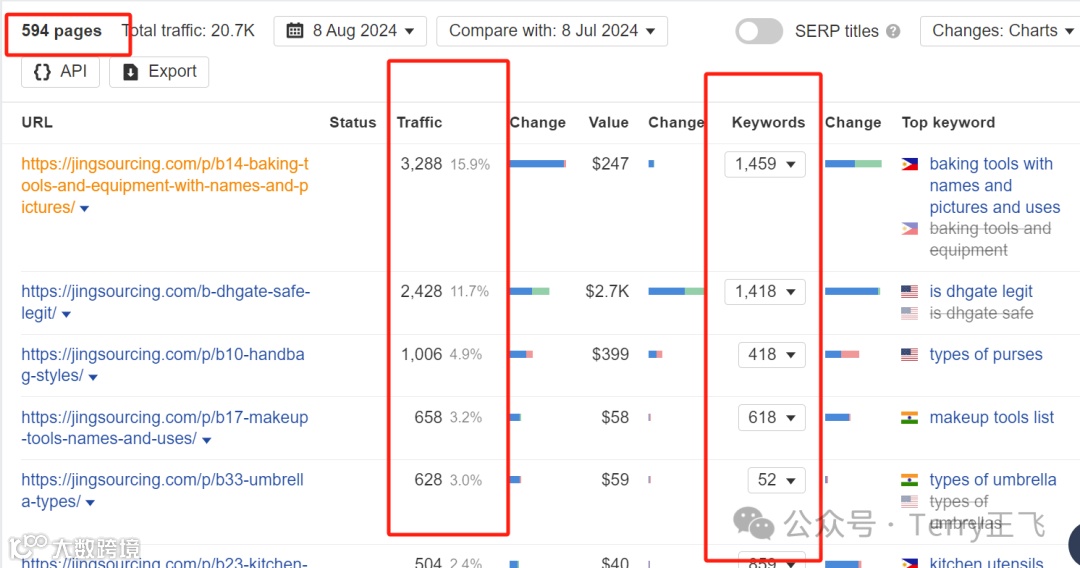This screenshot has width=1080, height=568.
Task: Open the 1,418 keywords dropdown
Action: click(765, 291)
